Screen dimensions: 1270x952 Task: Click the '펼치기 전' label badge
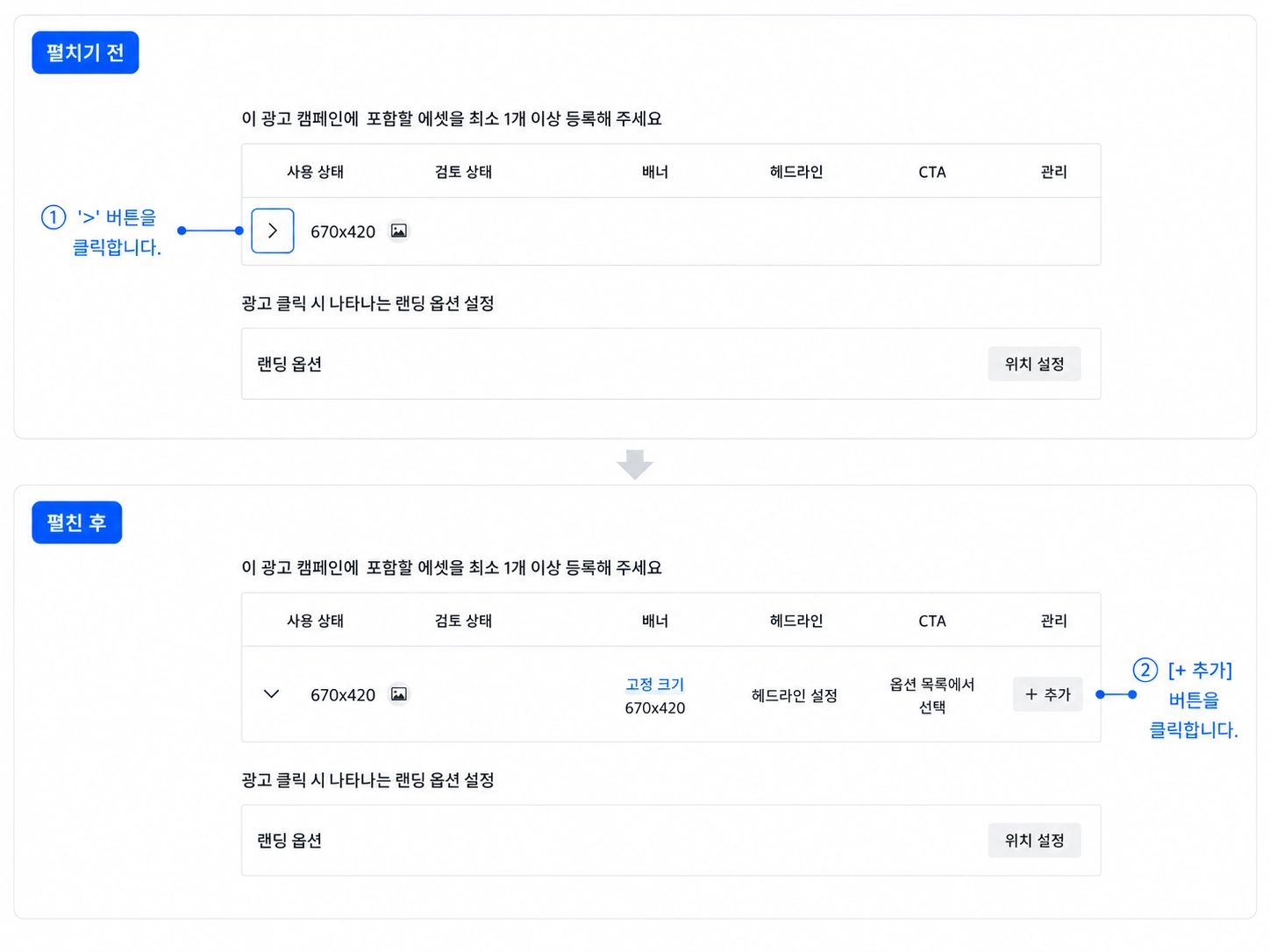(x=85, y=53)
